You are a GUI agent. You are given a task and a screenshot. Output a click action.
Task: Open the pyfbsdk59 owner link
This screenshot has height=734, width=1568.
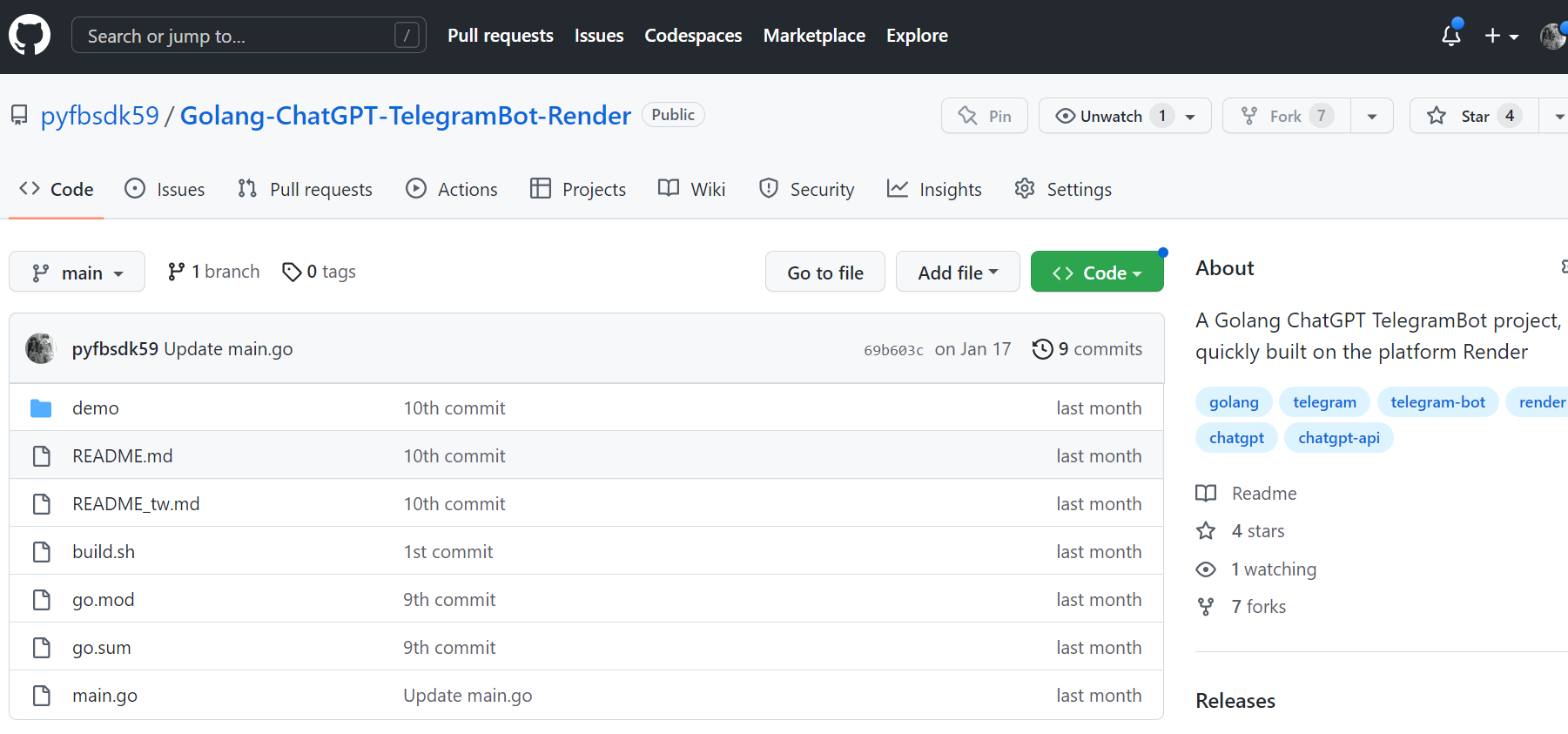pos(100,116)
